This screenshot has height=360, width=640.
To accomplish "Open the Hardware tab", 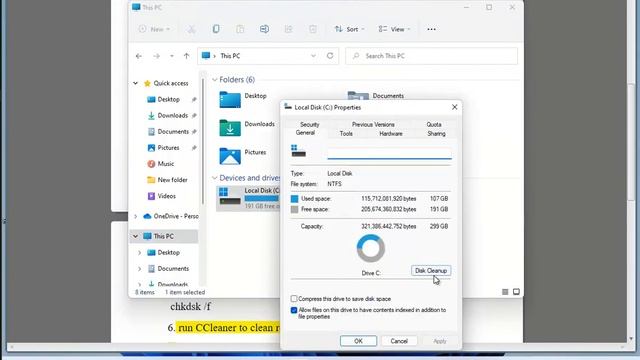I will click(391, 133).
